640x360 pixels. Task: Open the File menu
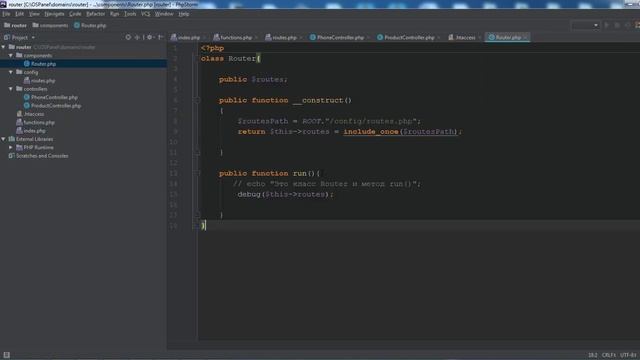[6, 14]
